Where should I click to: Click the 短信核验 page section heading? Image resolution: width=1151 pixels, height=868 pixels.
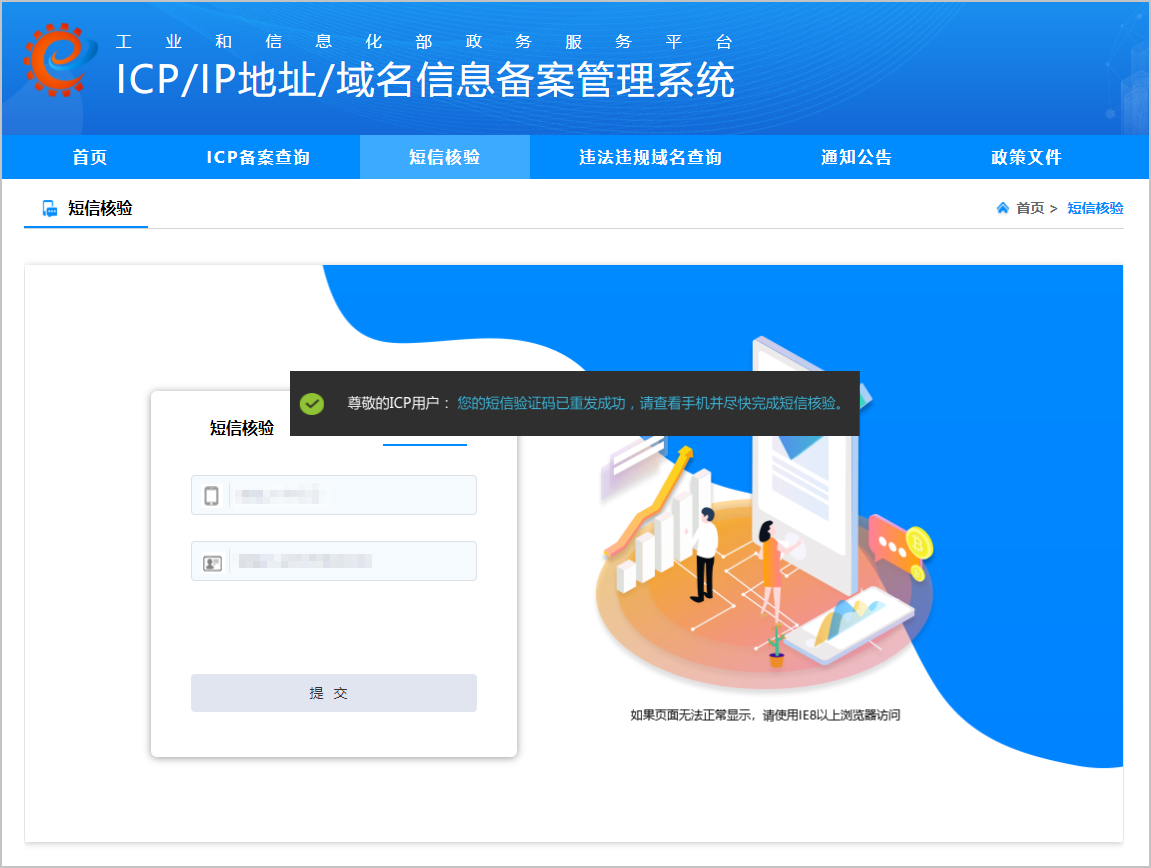tap(101, 209)
